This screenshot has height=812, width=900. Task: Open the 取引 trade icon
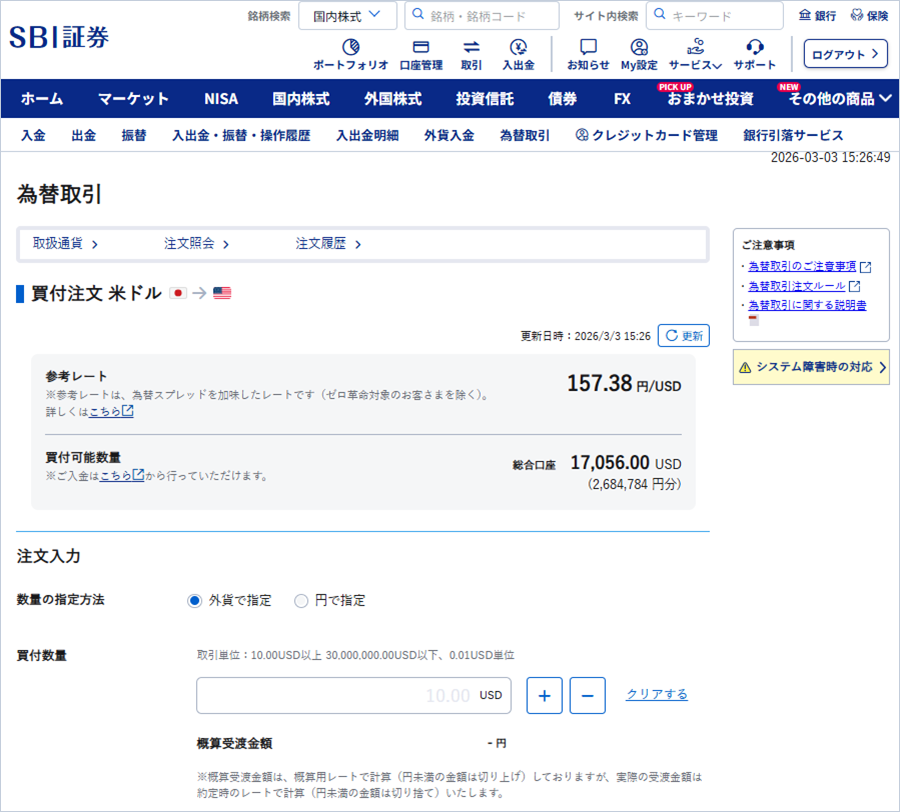tap(471, 47)
